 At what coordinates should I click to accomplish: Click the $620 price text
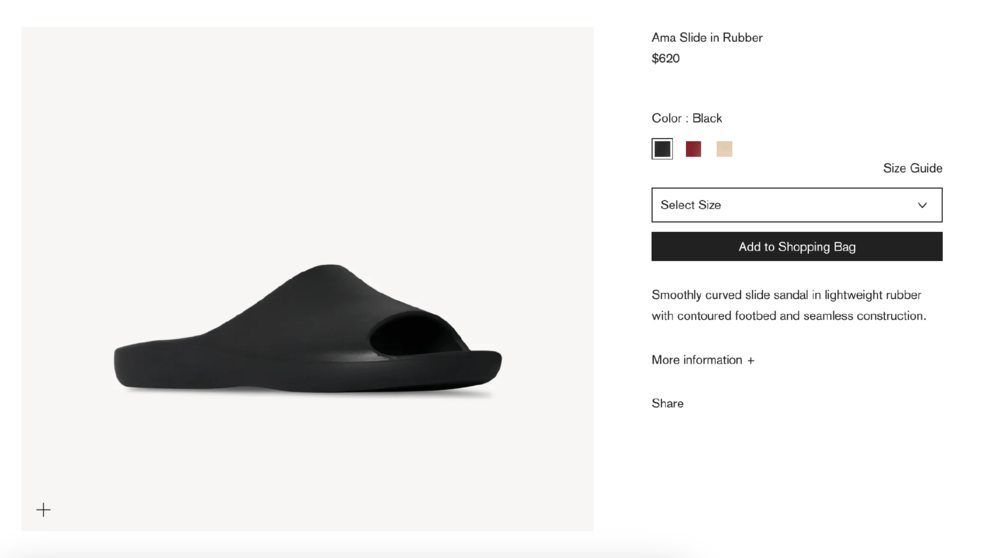point(666,59)
